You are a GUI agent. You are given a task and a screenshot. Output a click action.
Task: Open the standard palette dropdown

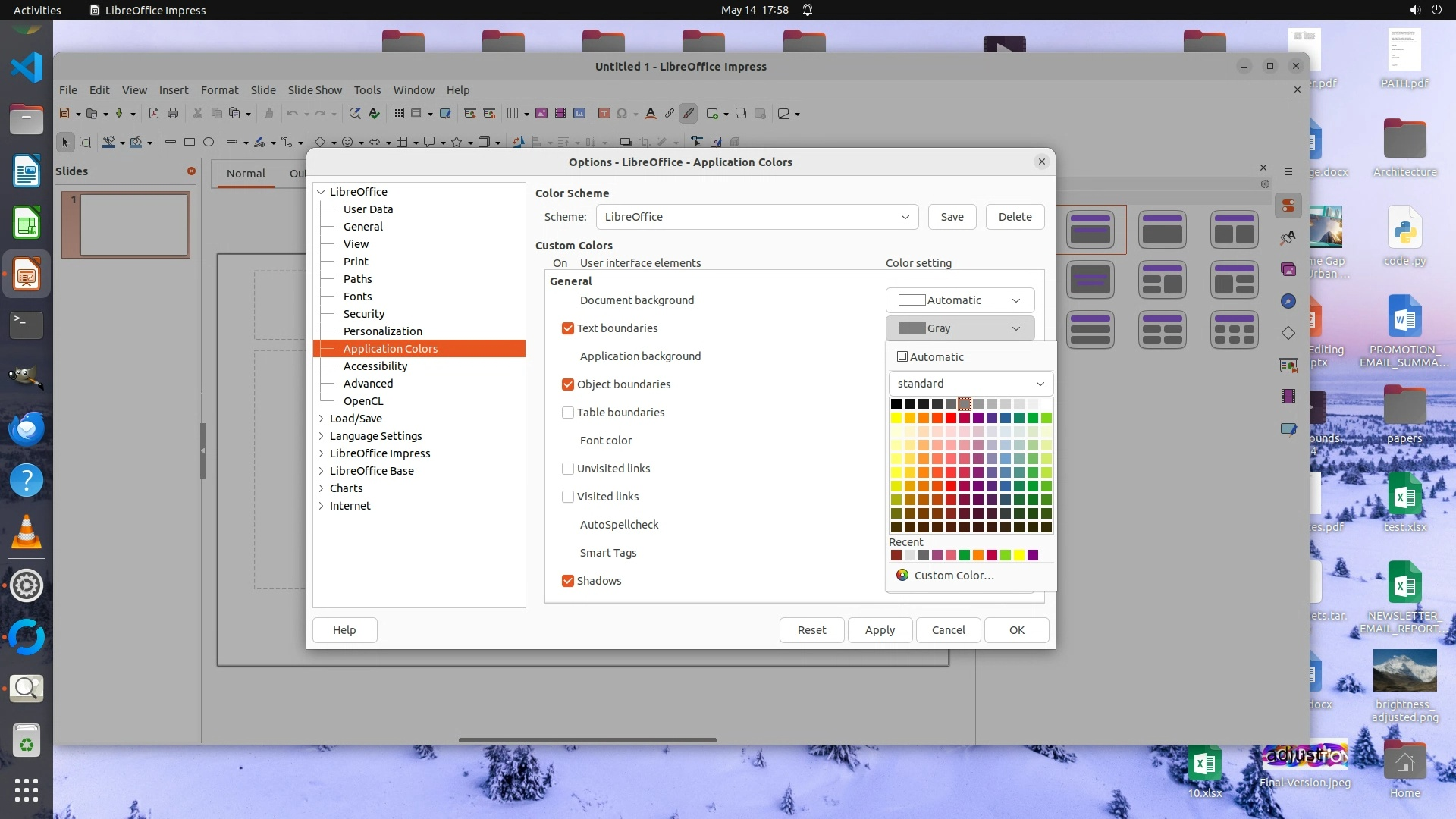tap(970, 384)
